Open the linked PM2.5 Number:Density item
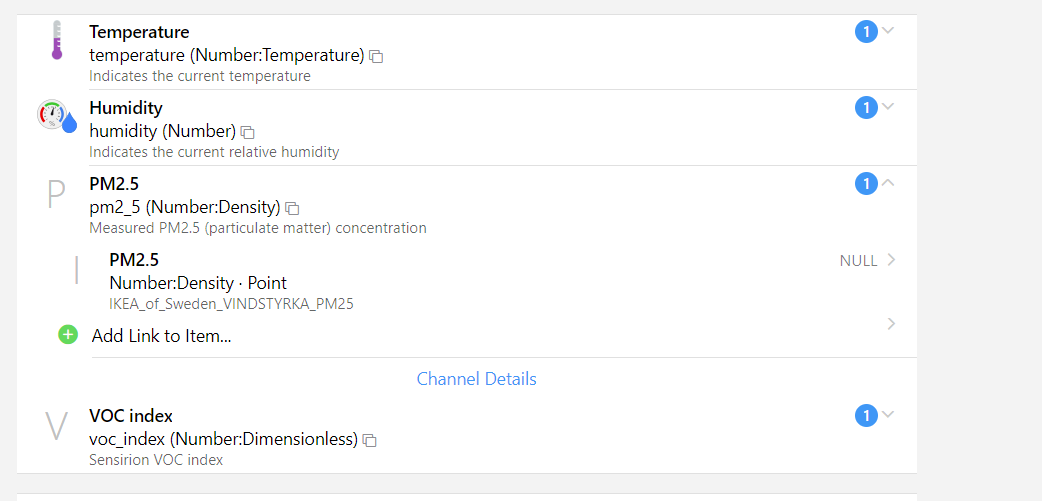The width and height of the screenshot is (1042, 501). pyautogui.click(x=198, y=282)
